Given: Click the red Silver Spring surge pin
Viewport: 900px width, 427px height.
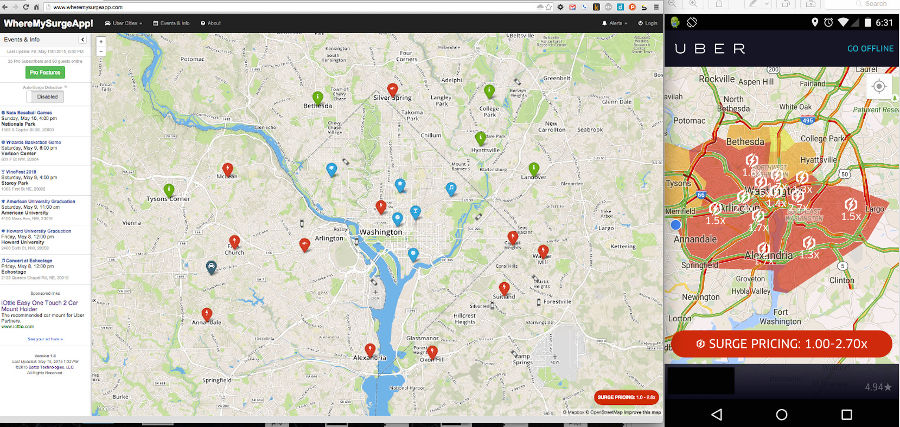Looking at the screenshot, I should coord(393,90).
